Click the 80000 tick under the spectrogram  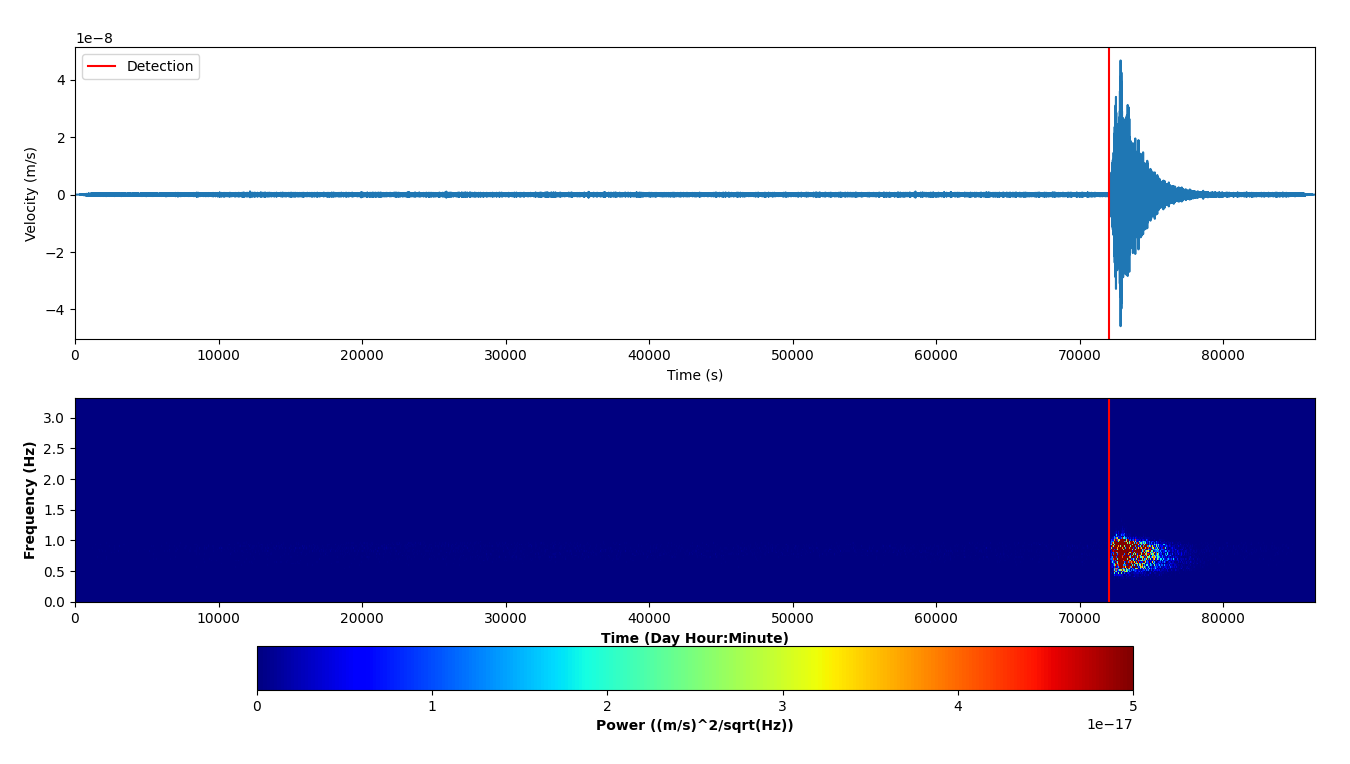click(1222, 618)
